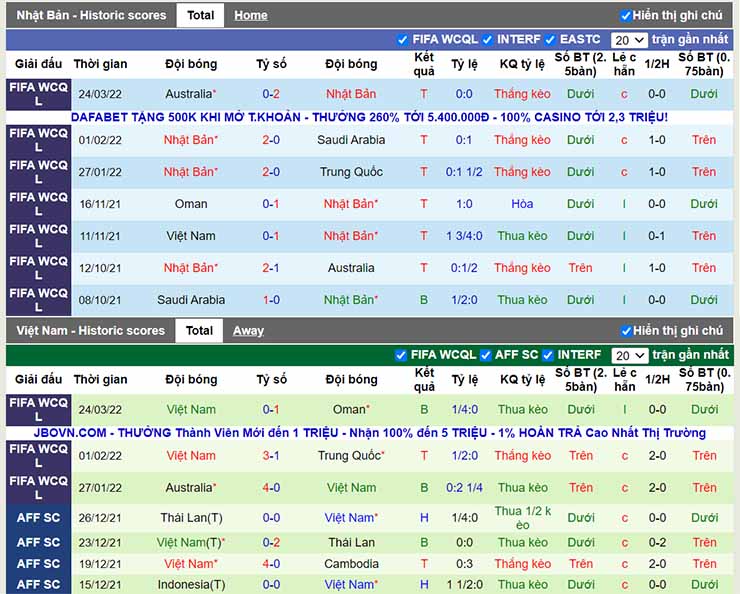Viewport: 740px width, 594px height.
Task: Click Thái Lan(T) team name in the 26/12/21 row
Action: [191, 518]
